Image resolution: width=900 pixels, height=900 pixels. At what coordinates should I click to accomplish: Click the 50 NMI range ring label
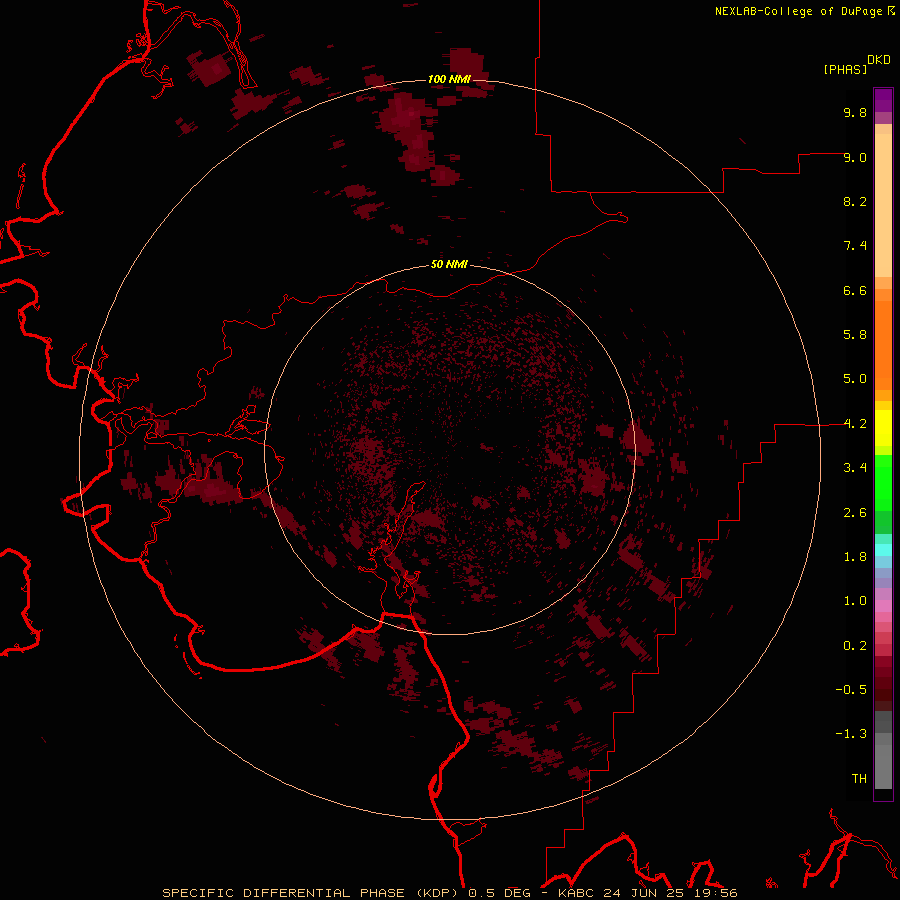point(449,264)
